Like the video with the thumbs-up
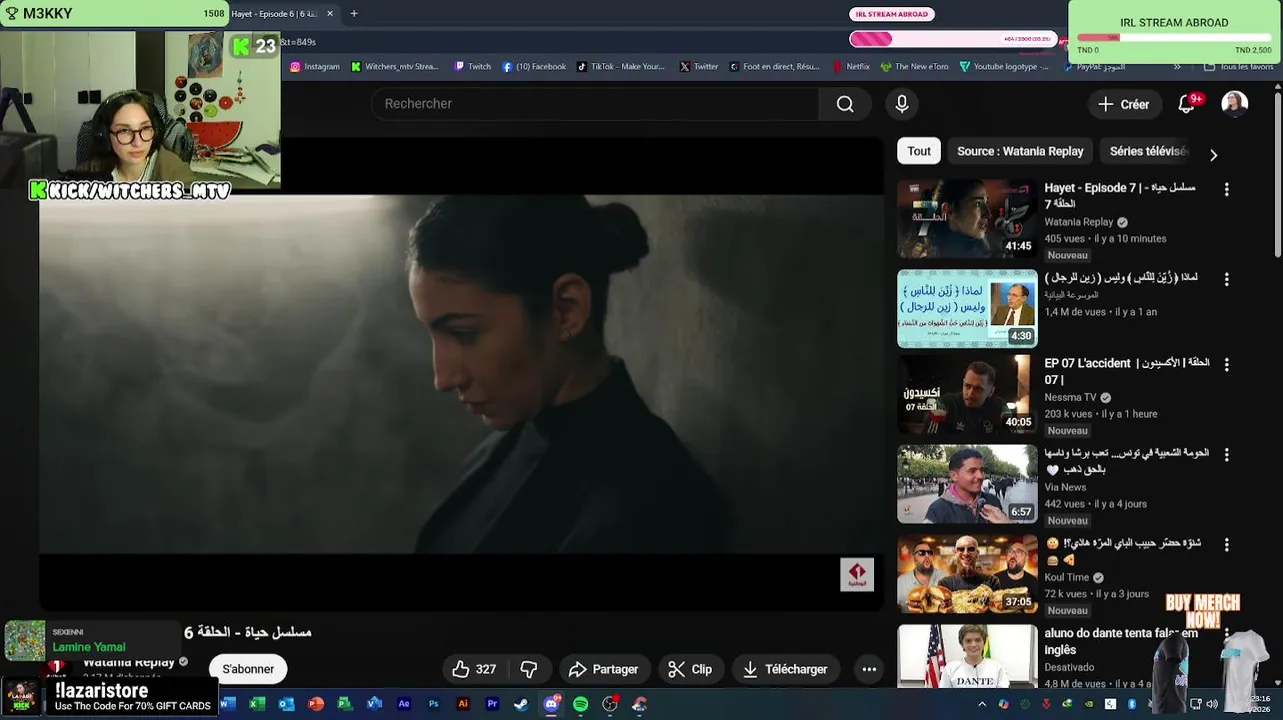Screen dimensions: 1283x720 click(473, 669)
